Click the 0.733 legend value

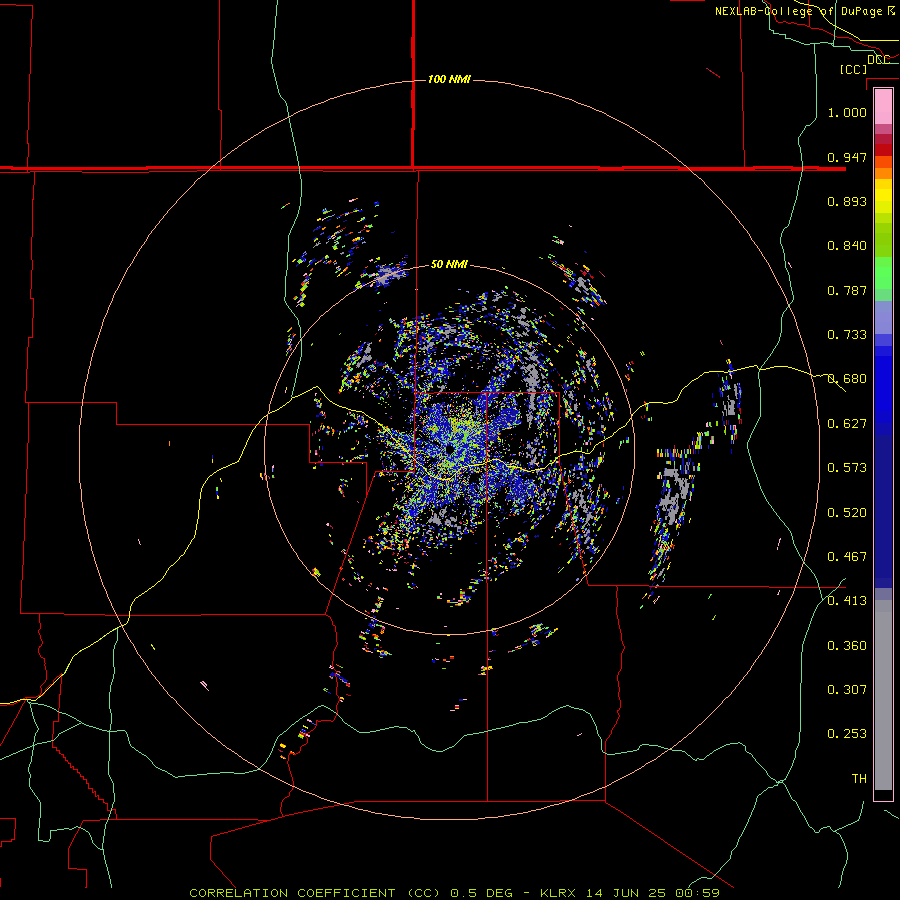tap(847, 335)
